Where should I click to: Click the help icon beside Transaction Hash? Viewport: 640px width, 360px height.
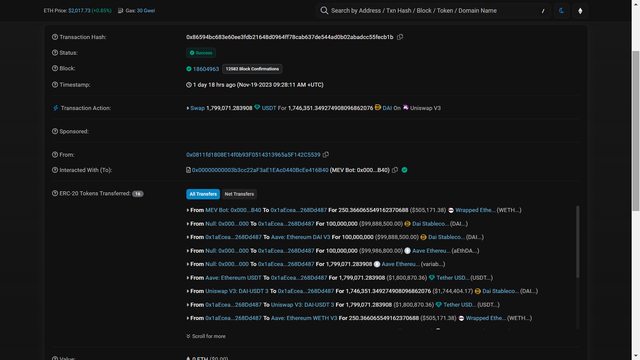55,37
